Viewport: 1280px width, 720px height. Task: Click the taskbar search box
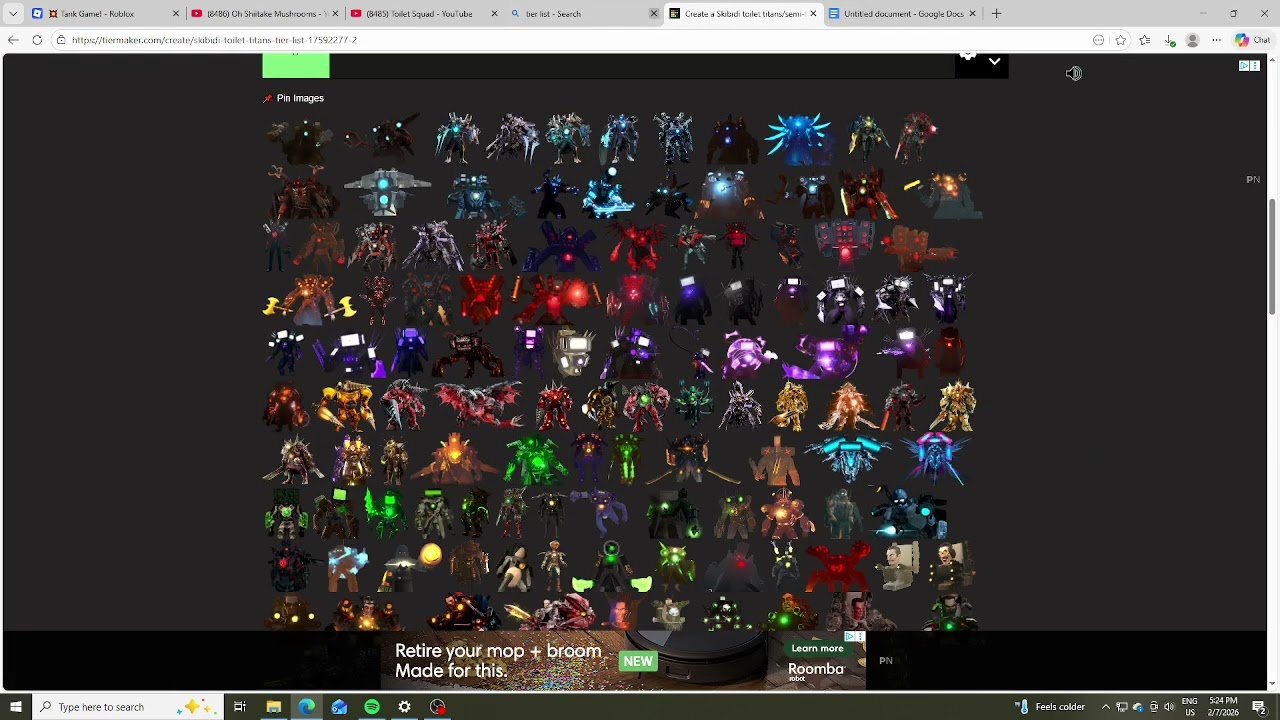coord(129,707)
